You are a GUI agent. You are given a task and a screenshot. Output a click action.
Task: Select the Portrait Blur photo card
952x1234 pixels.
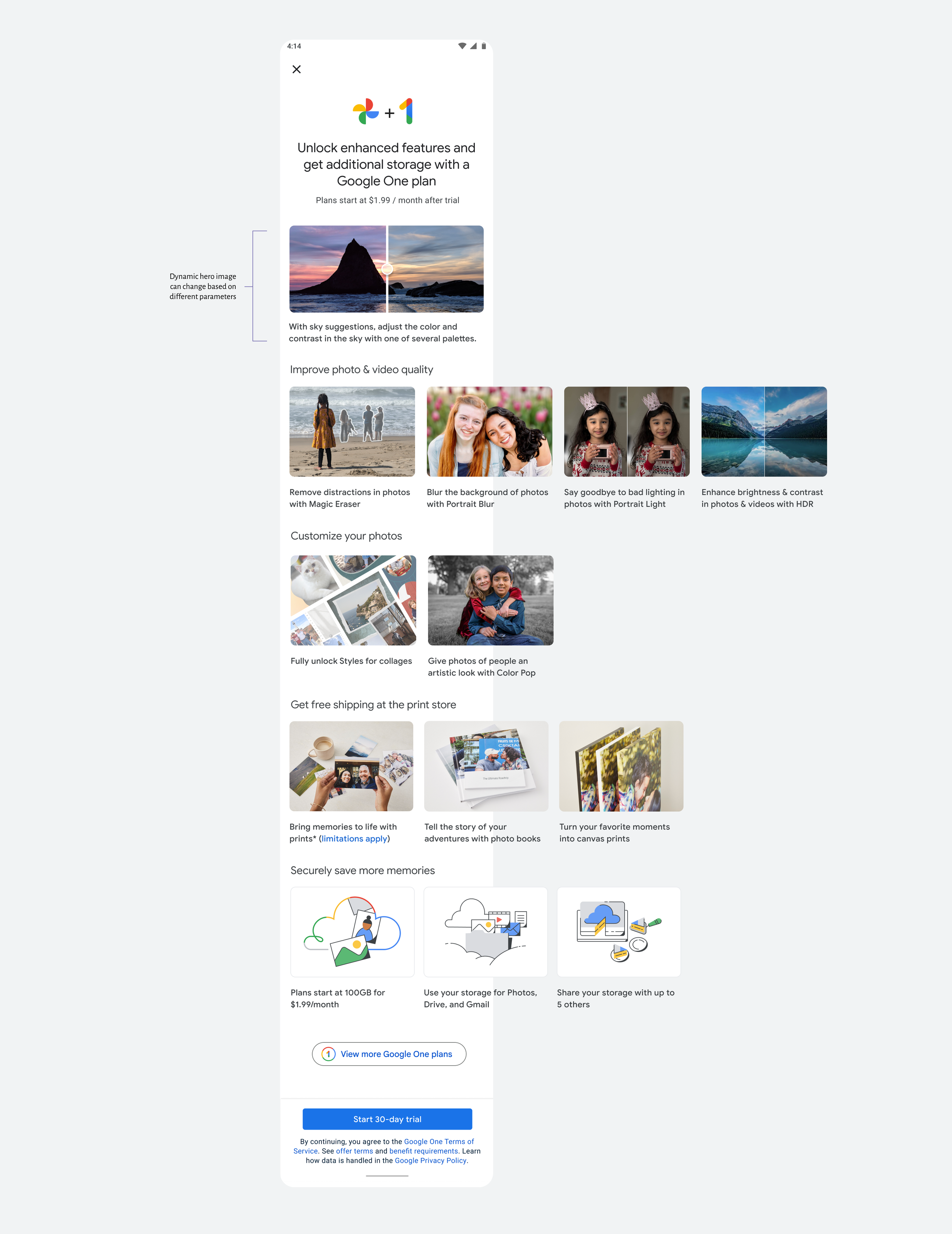[x=489, y=432]
